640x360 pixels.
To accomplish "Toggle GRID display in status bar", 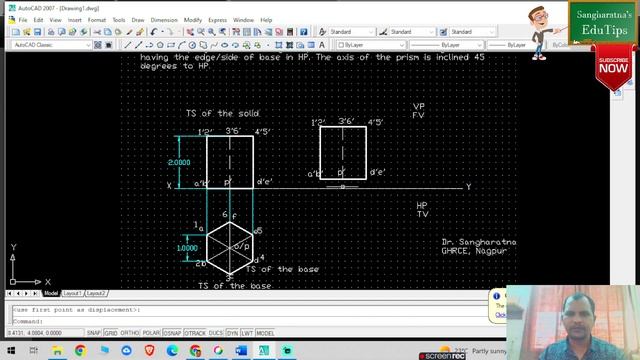I will click(111, 333).
